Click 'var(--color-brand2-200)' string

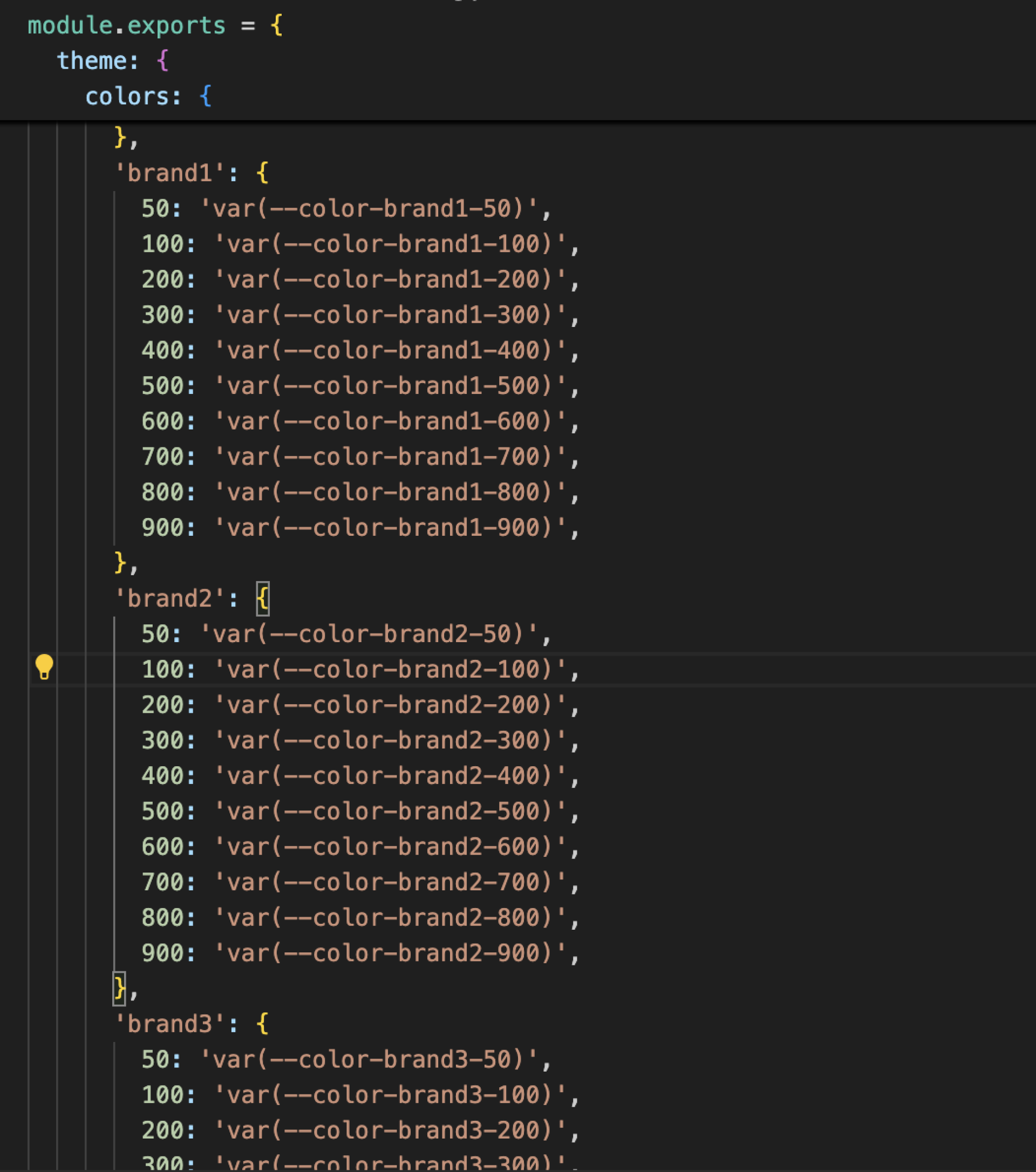pos(390,705)
